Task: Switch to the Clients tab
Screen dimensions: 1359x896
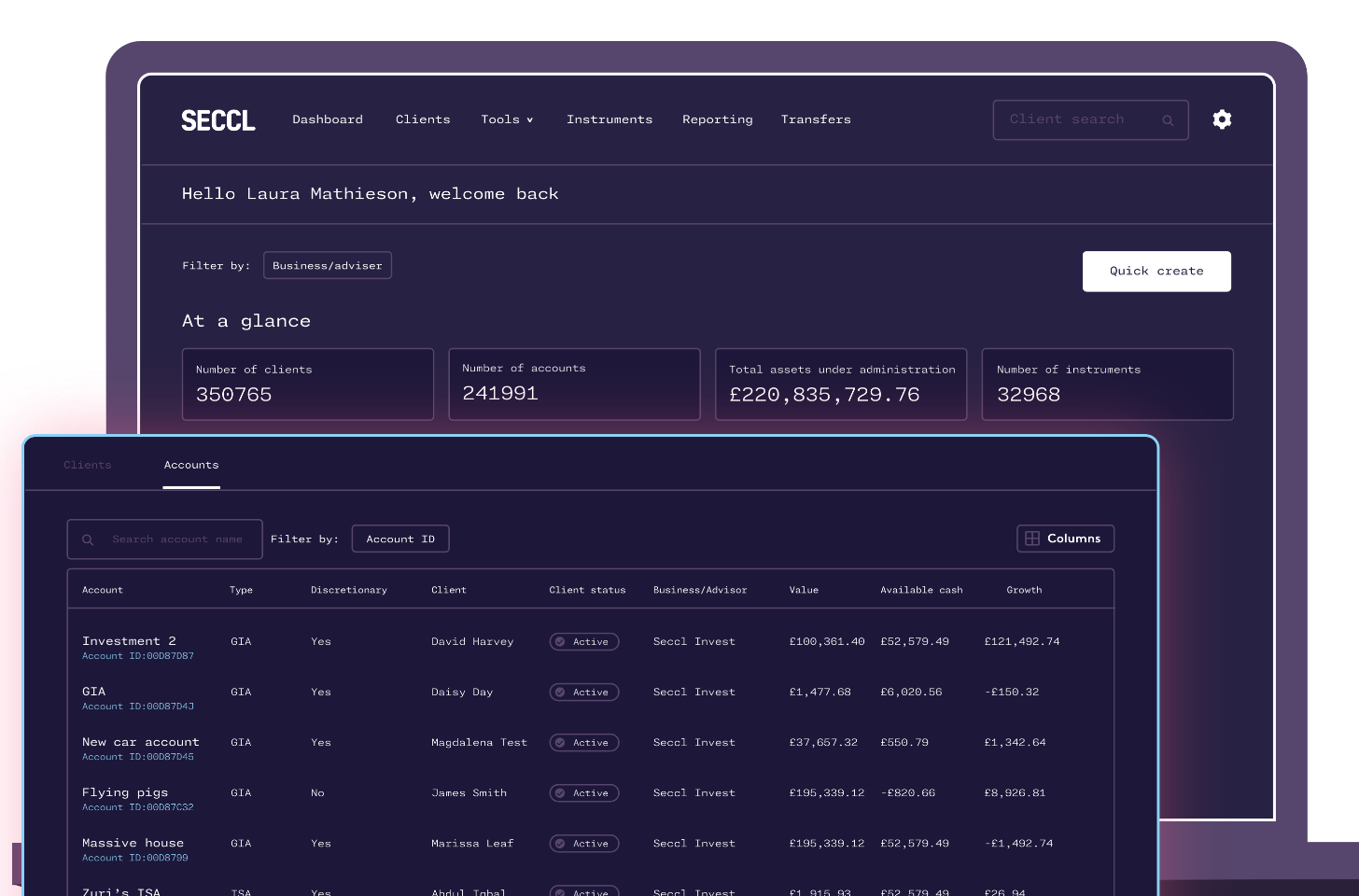Action: click(88, 465)
